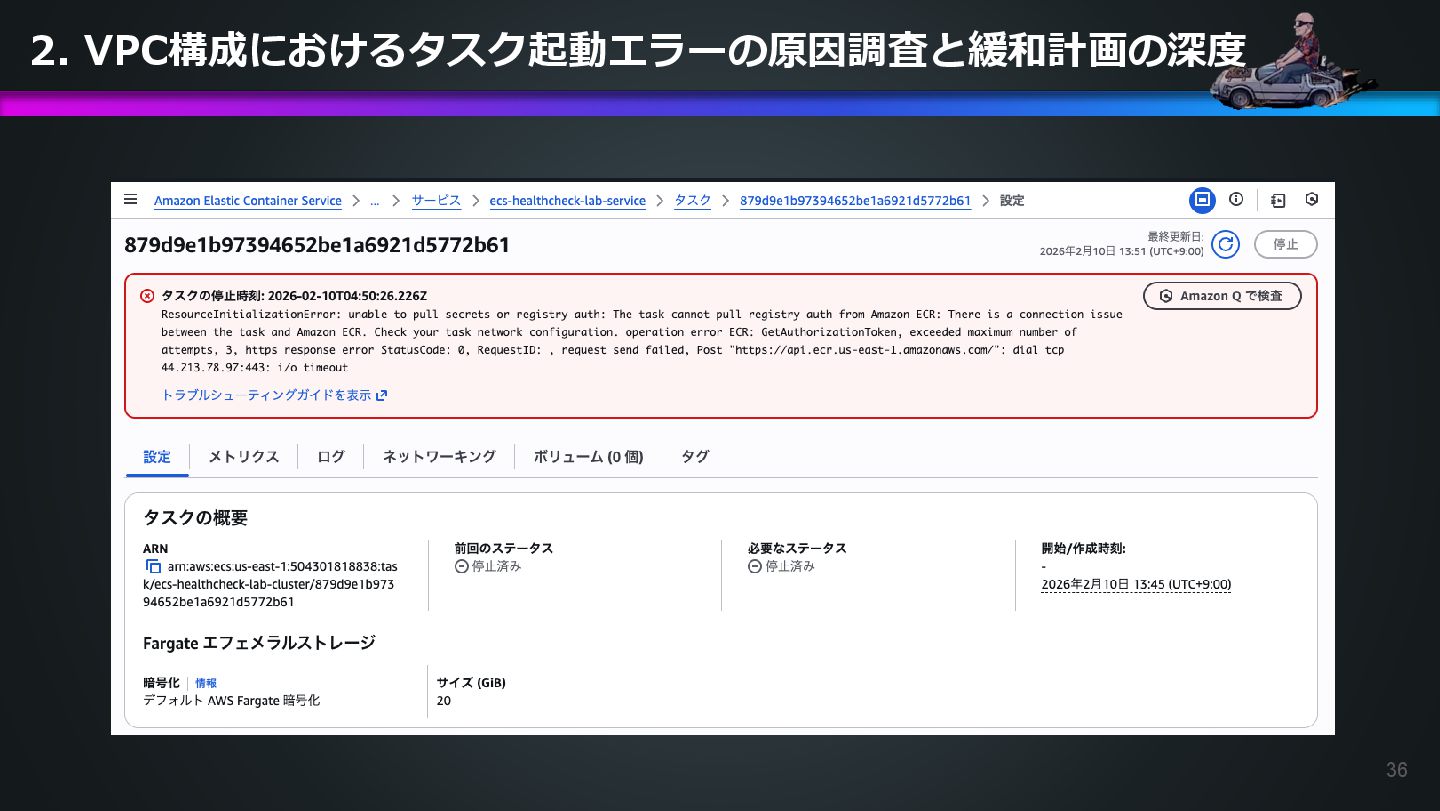Click external link icon beside troubleshooting guide
This screenshot has width=1440, height=811.
[381, 396]
